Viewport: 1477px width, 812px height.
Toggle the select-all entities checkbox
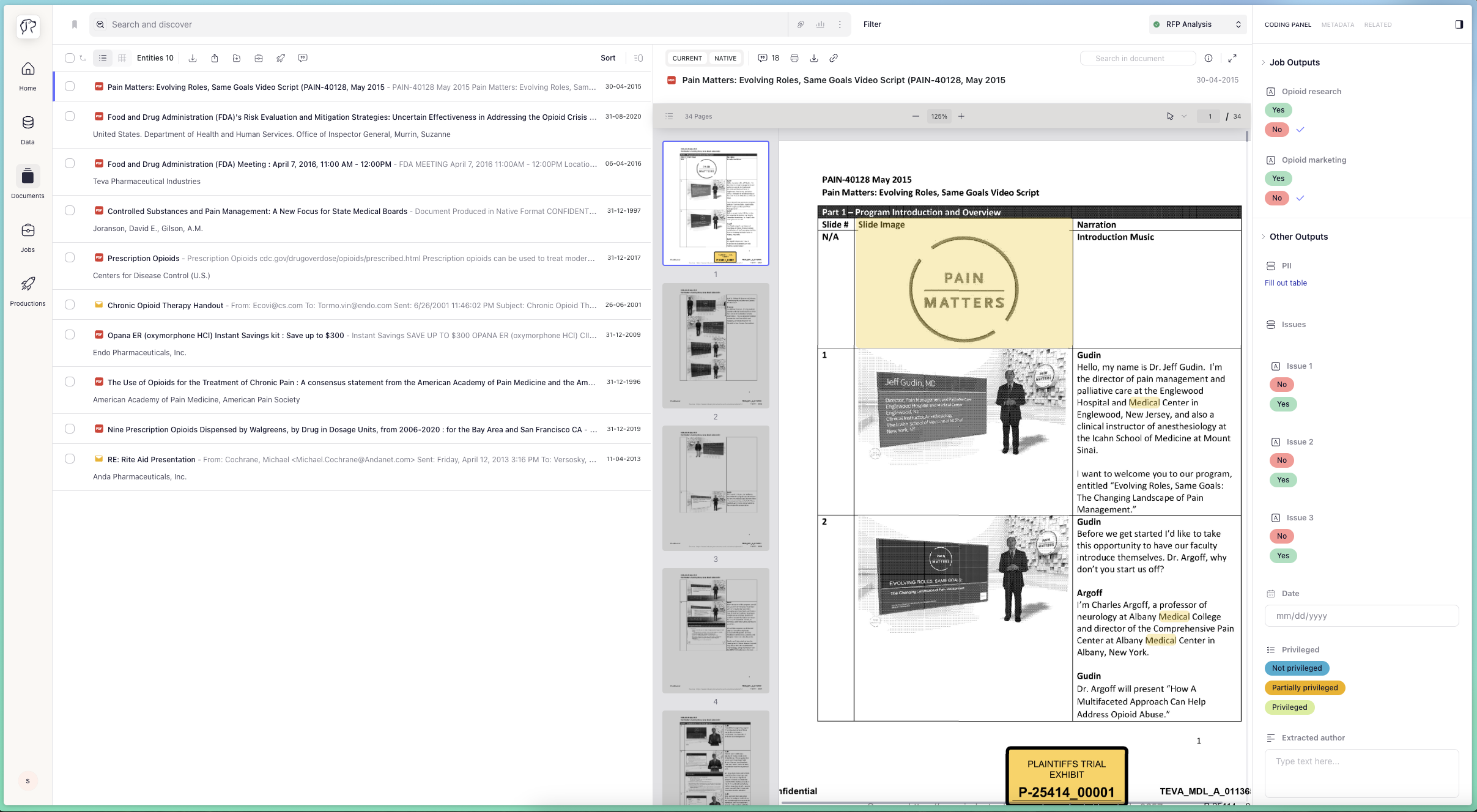point(70,58)
